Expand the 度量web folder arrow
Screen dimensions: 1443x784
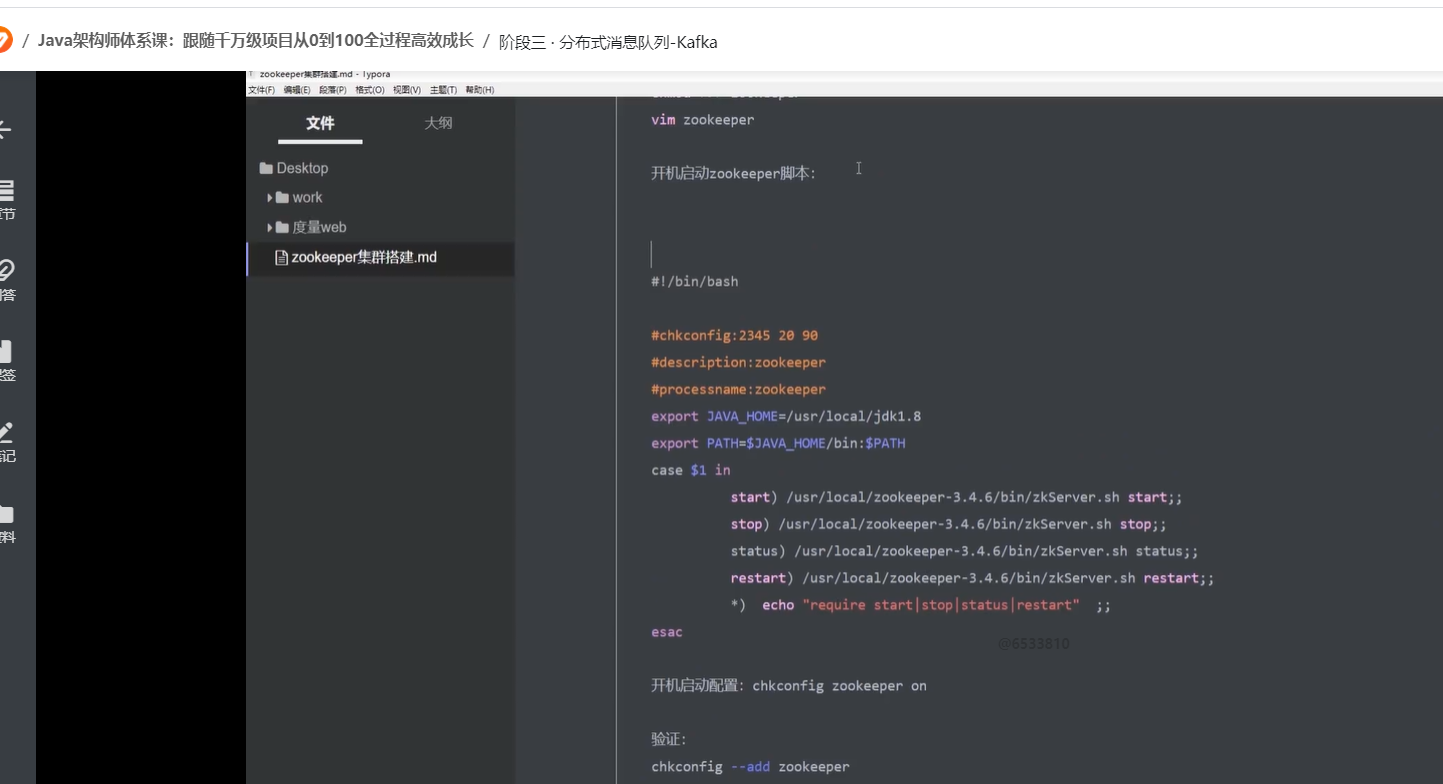(x=270, y=228)
